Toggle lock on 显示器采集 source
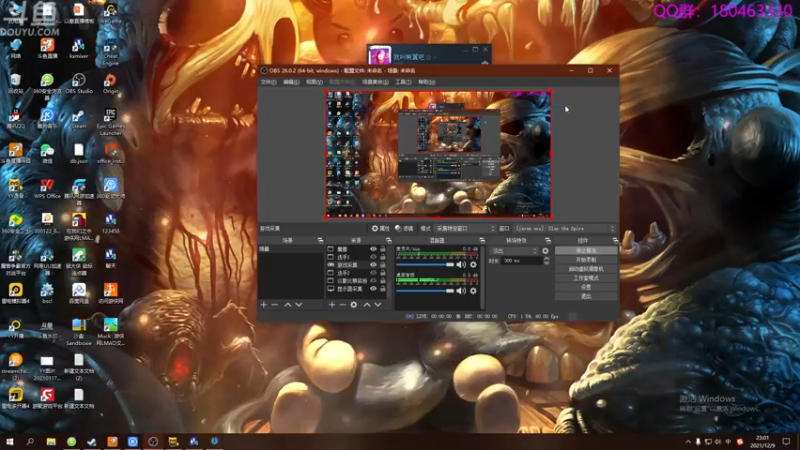This screenshot has width=800, height=450. pyautogui.click(x=383, y=289)
